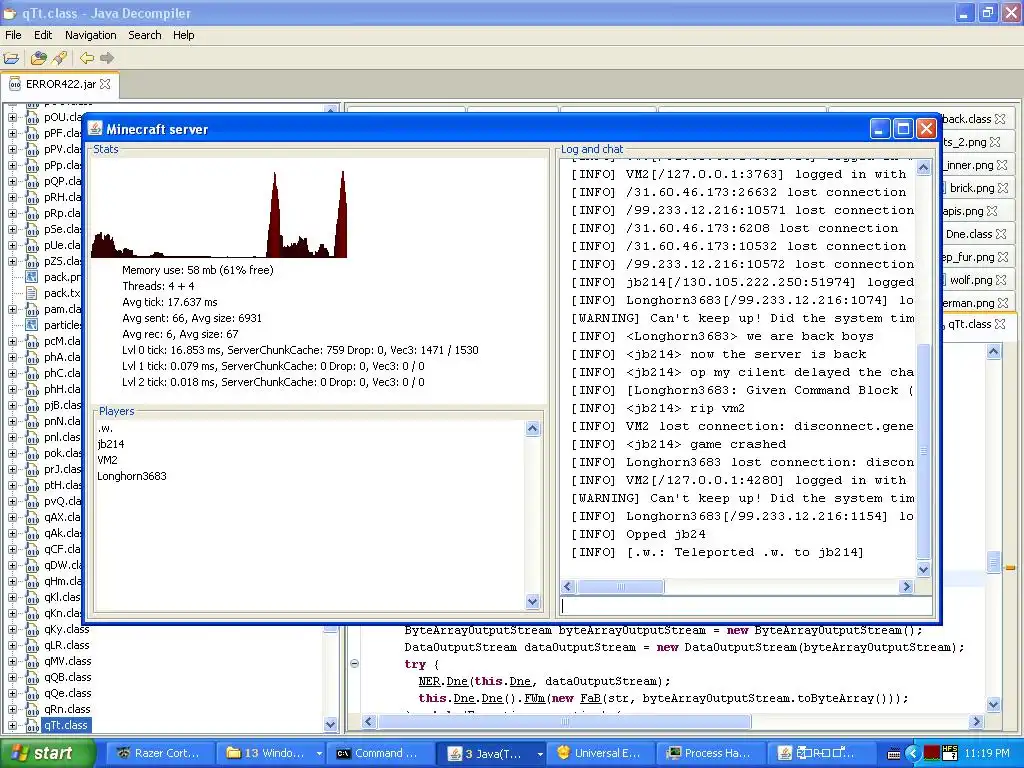Close the back.class editor tab

(x=1000, y=119)
